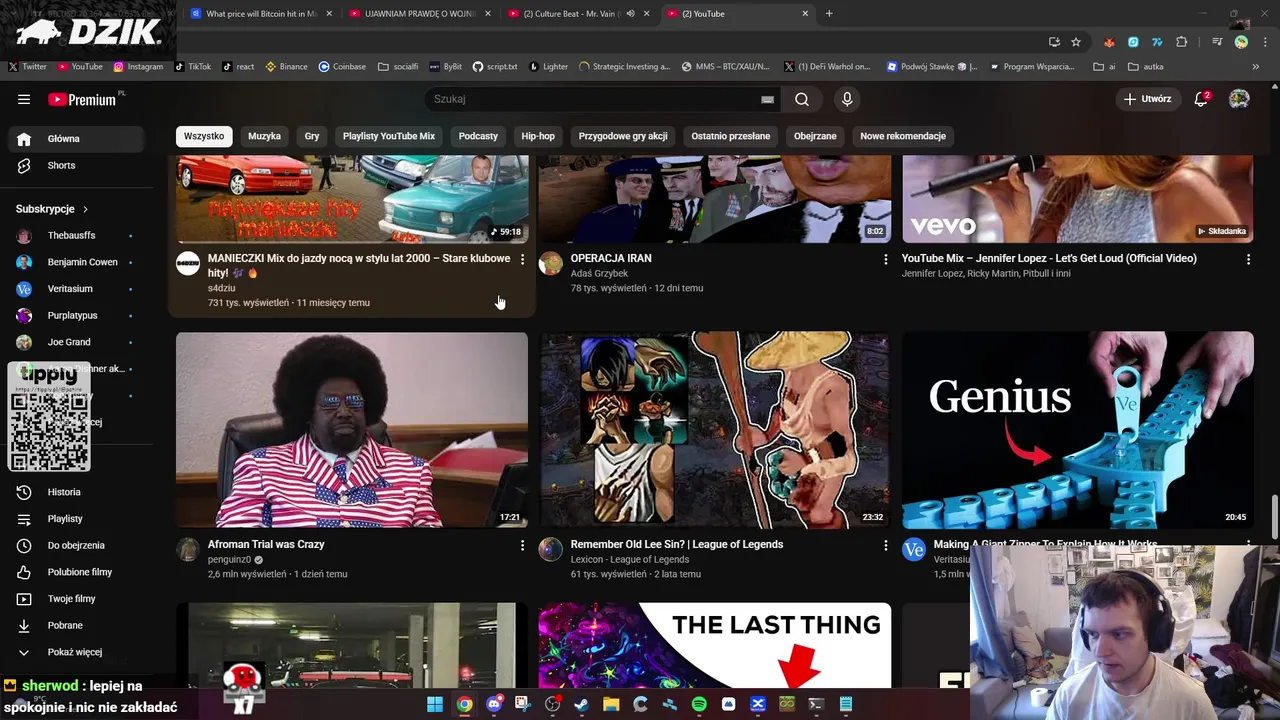
Task: Select the Playlisty YouTube Mix chip
Action: (x=389, y=136)
